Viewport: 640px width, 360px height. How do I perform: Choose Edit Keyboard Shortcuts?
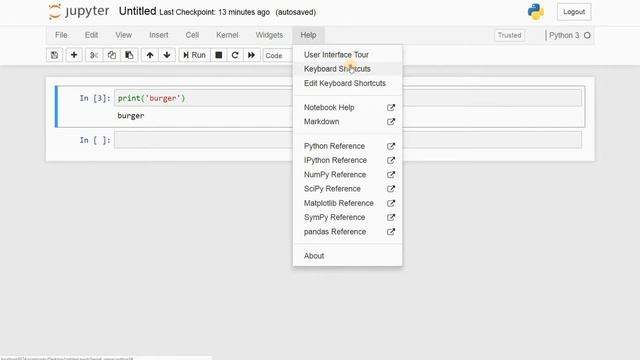[347, 83]
